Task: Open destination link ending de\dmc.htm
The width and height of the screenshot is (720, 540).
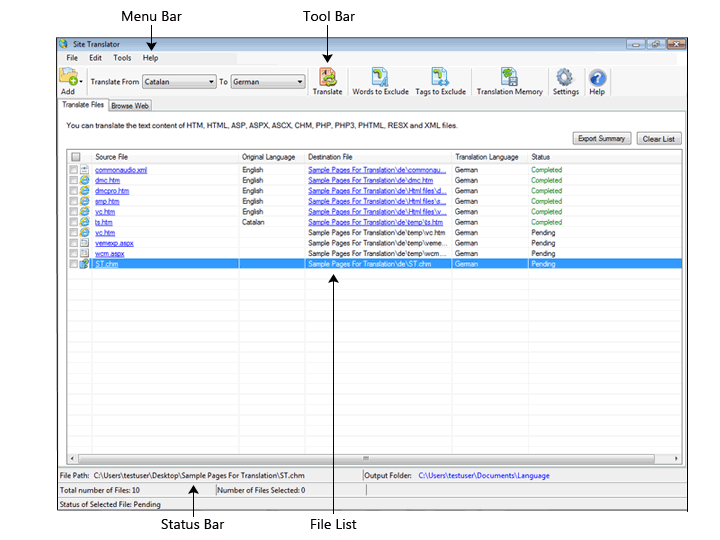Action: [371, 180]
